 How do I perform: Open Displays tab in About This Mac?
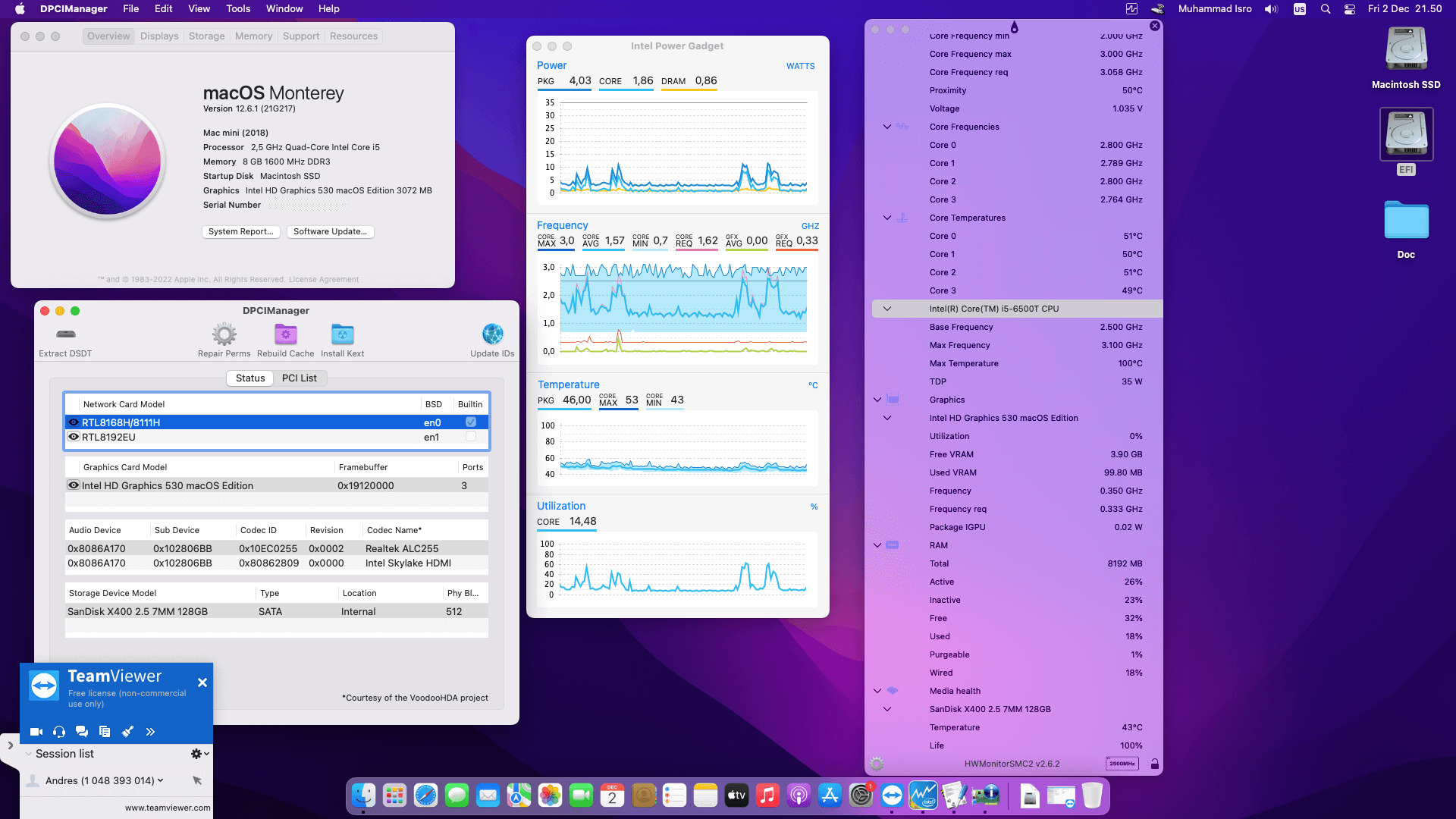[x=159, y=36]
